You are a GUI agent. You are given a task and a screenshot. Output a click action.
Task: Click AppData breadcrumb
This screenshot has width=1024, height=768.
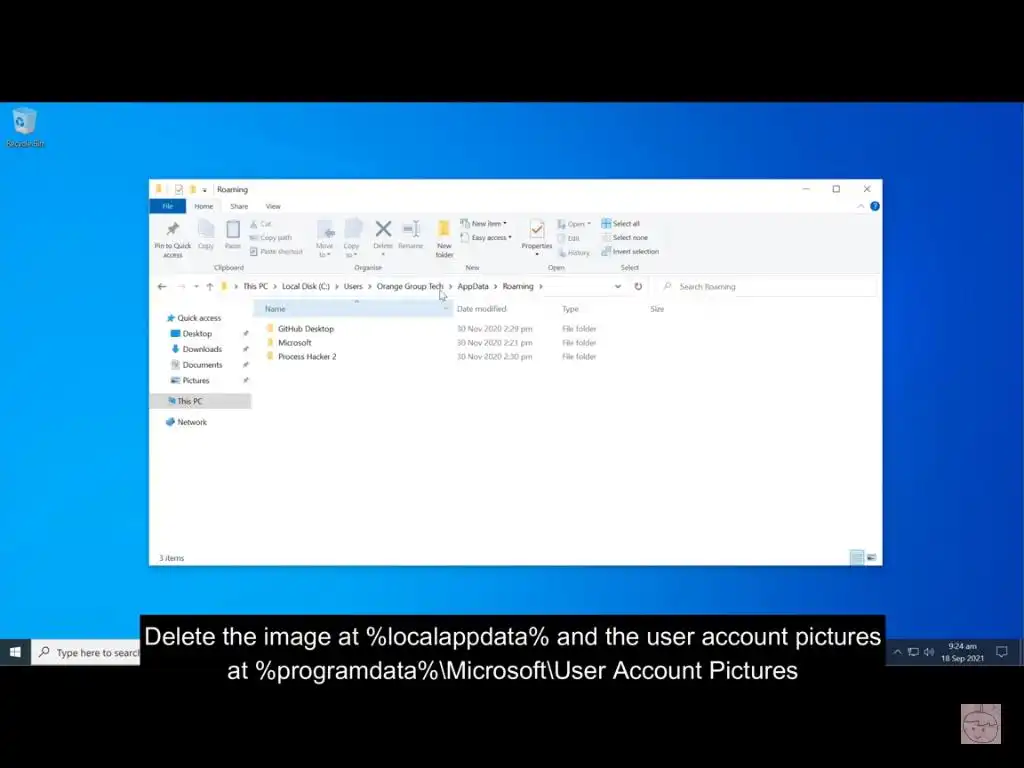pos(473,287)
